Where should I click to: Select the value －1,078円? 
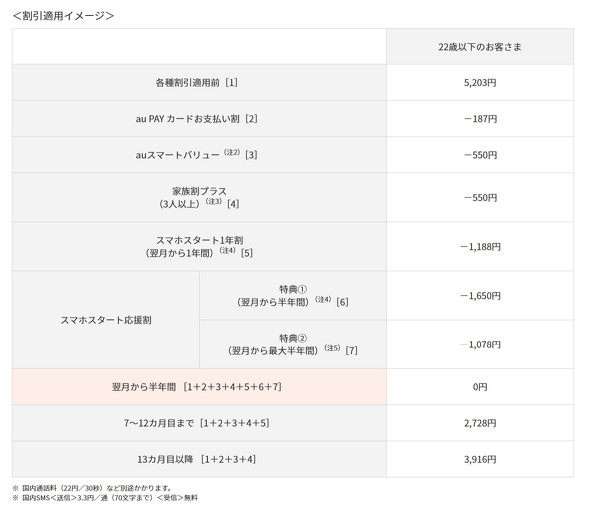[480, 344]
